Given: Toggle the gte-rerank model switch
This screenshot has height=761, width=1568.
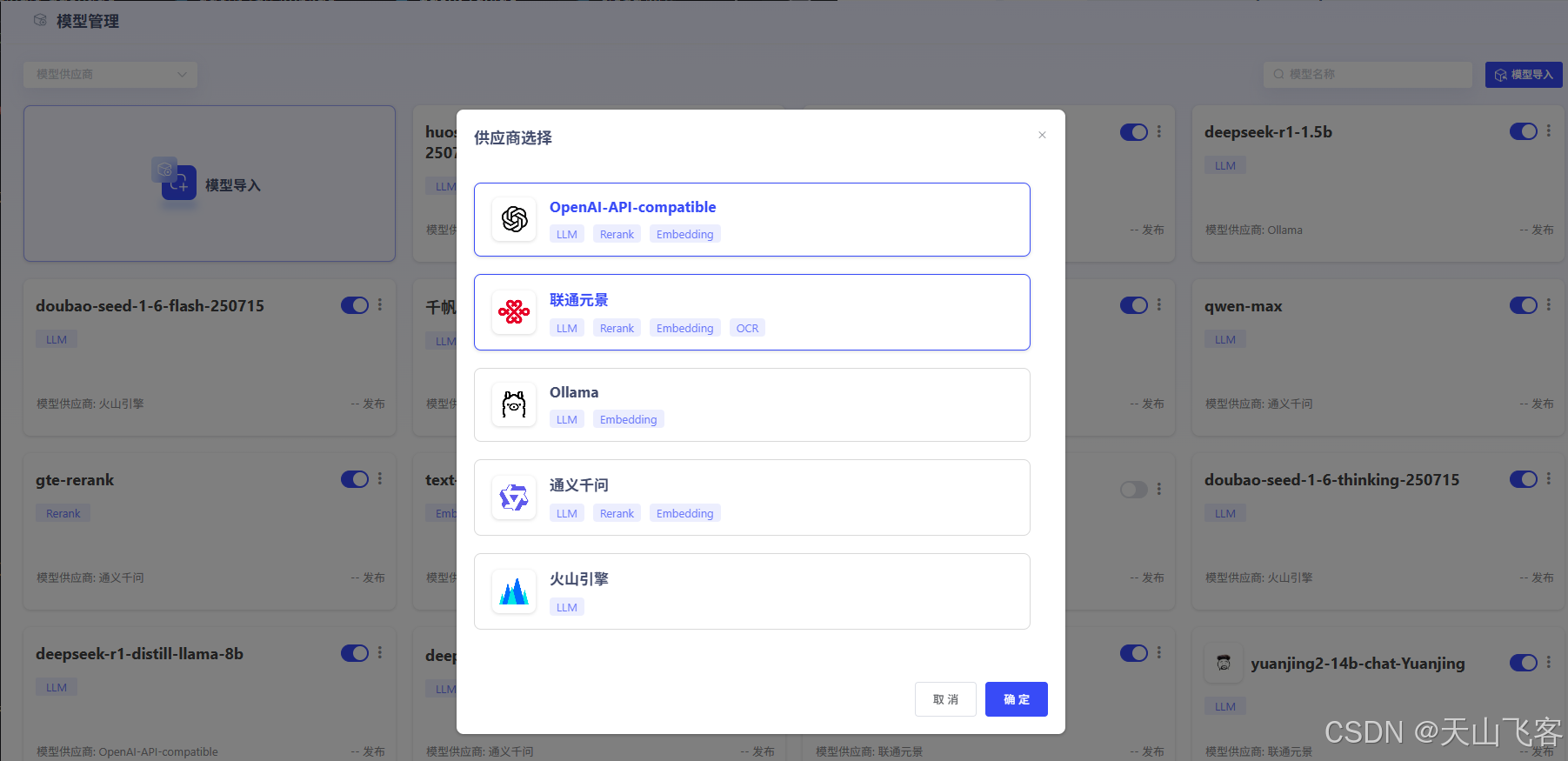Looking at the screenshot, I should [355, 479].
